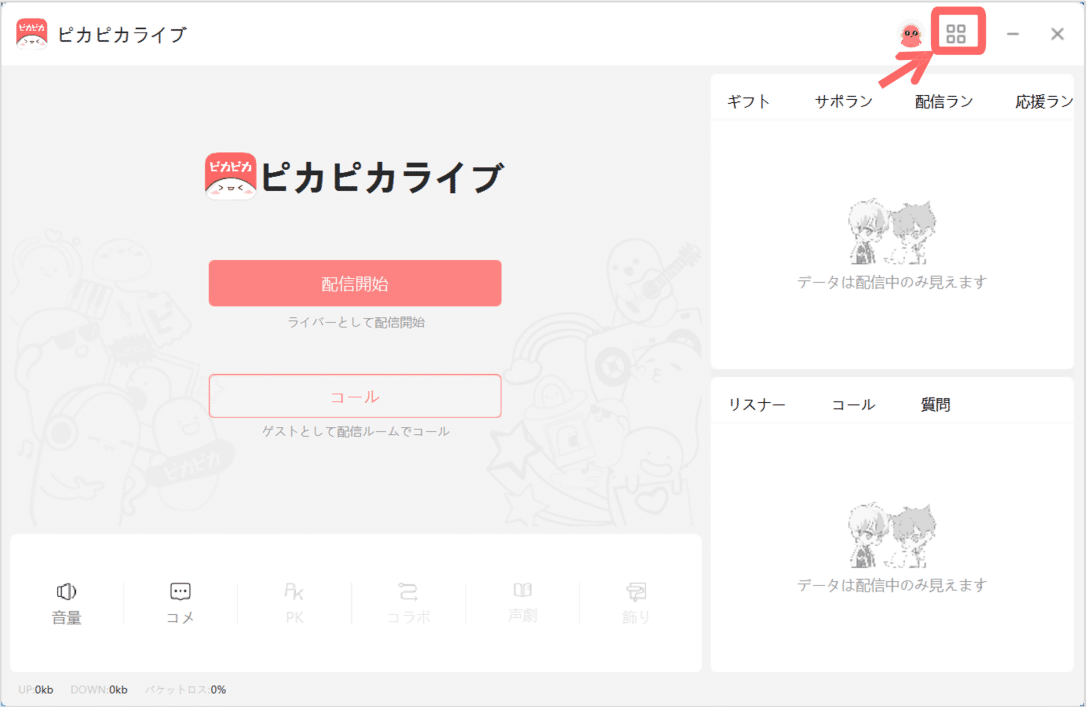Open the 飾り decoration option
Viewport: 1087px width, 707px height.
point(636,603)
